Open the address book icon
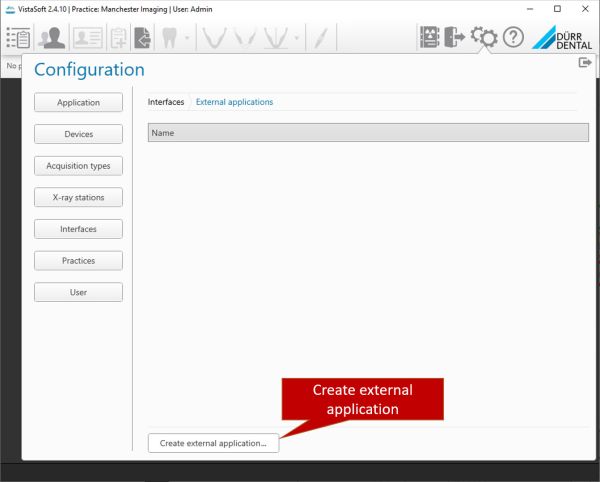600x482 pixels. (x=430, y=38)
